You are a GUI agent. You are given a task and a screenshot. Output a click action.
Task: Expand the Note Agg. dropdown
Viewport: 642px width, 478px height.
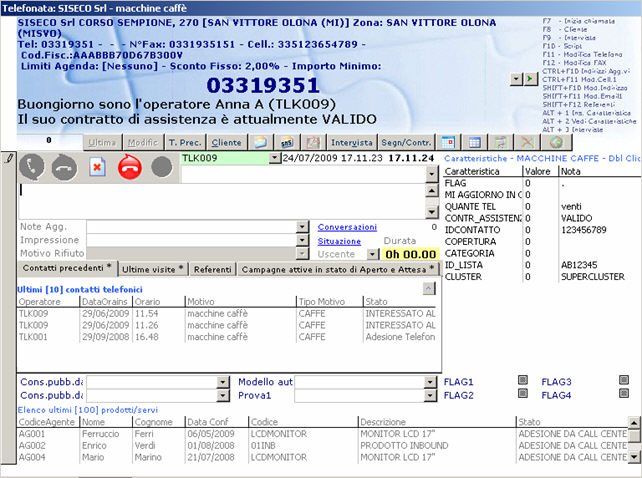coord(302,228)
